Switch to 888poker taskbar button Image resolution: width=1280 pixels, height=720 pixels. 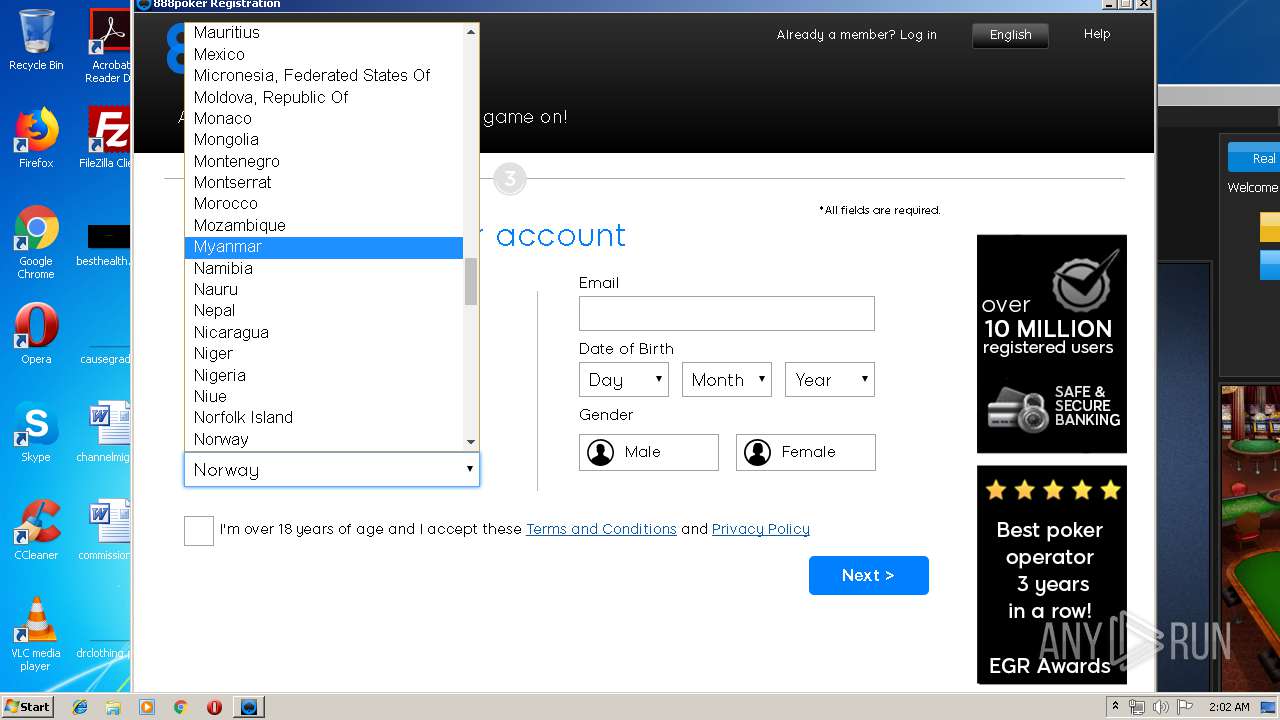[x=249, y=707]
